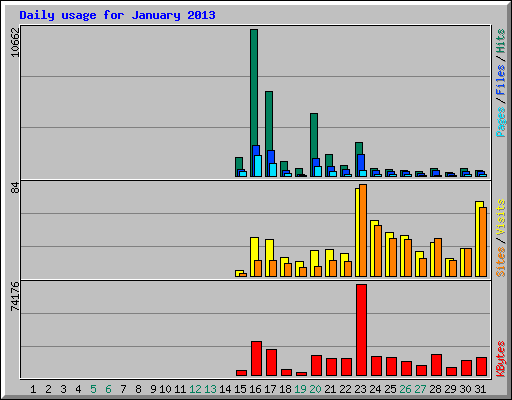Click the 84 sites axis value
Image resolution: width=512 pixels, height=400 pixels.
(15, 188)
